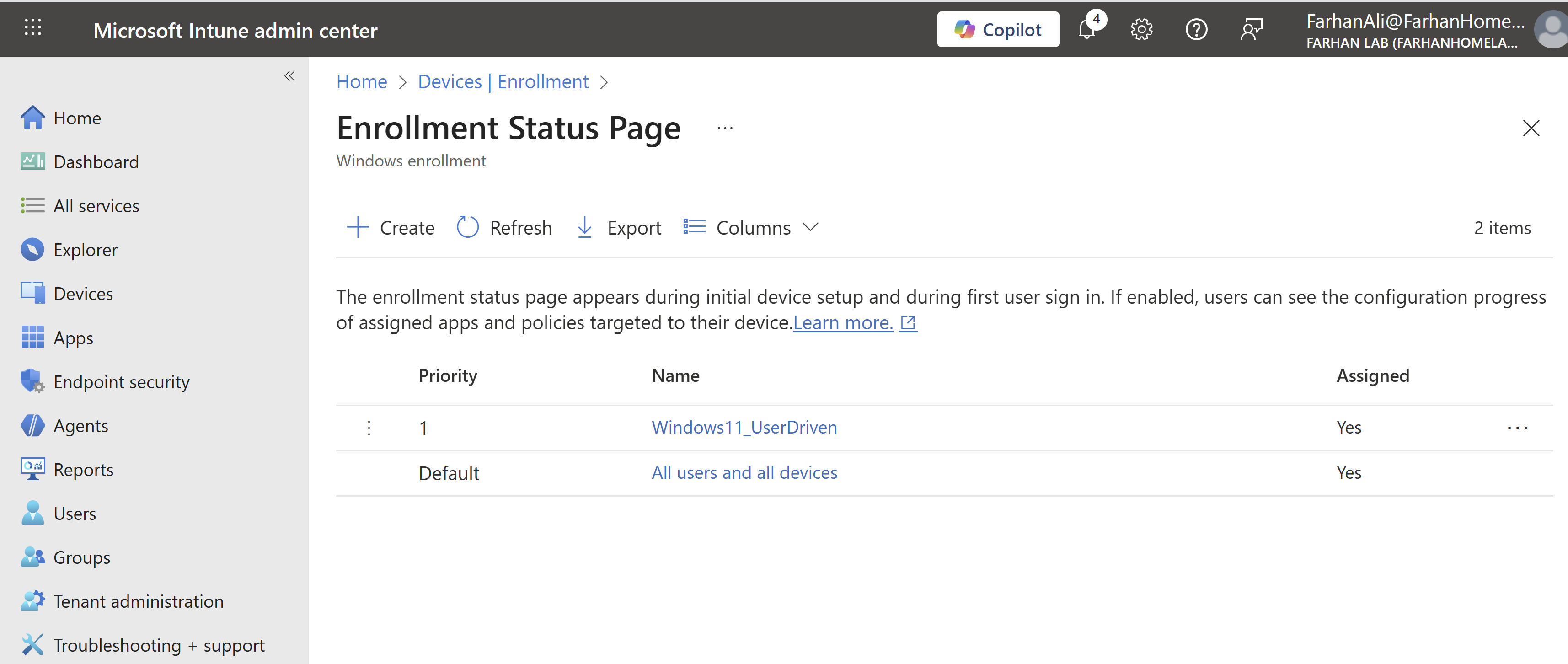Open the notifications bell
1568x664 pixels.
(1087, 29)
